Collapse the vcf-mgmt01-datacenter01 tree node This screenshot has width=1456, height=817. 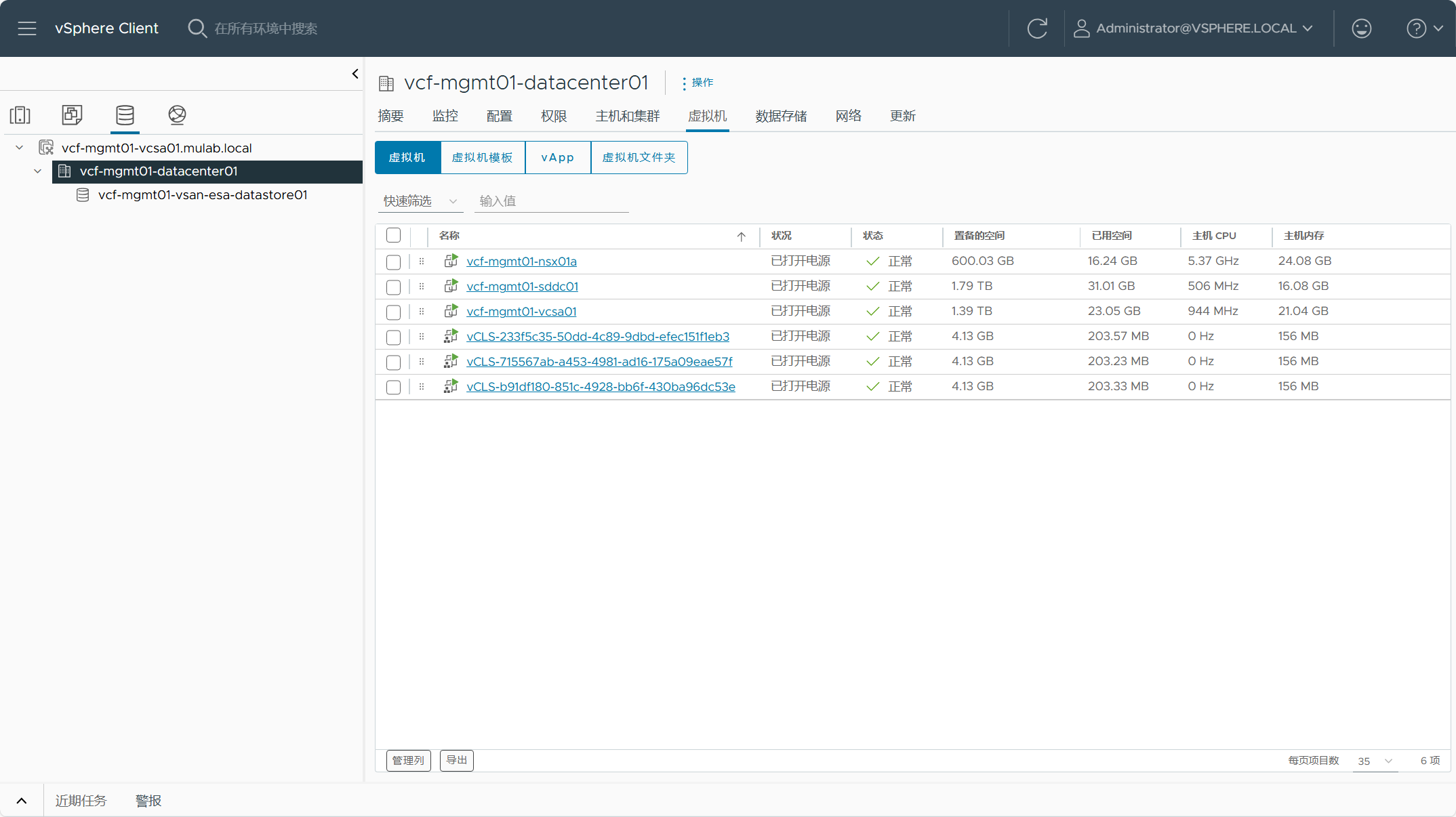[x=38, y=171]
